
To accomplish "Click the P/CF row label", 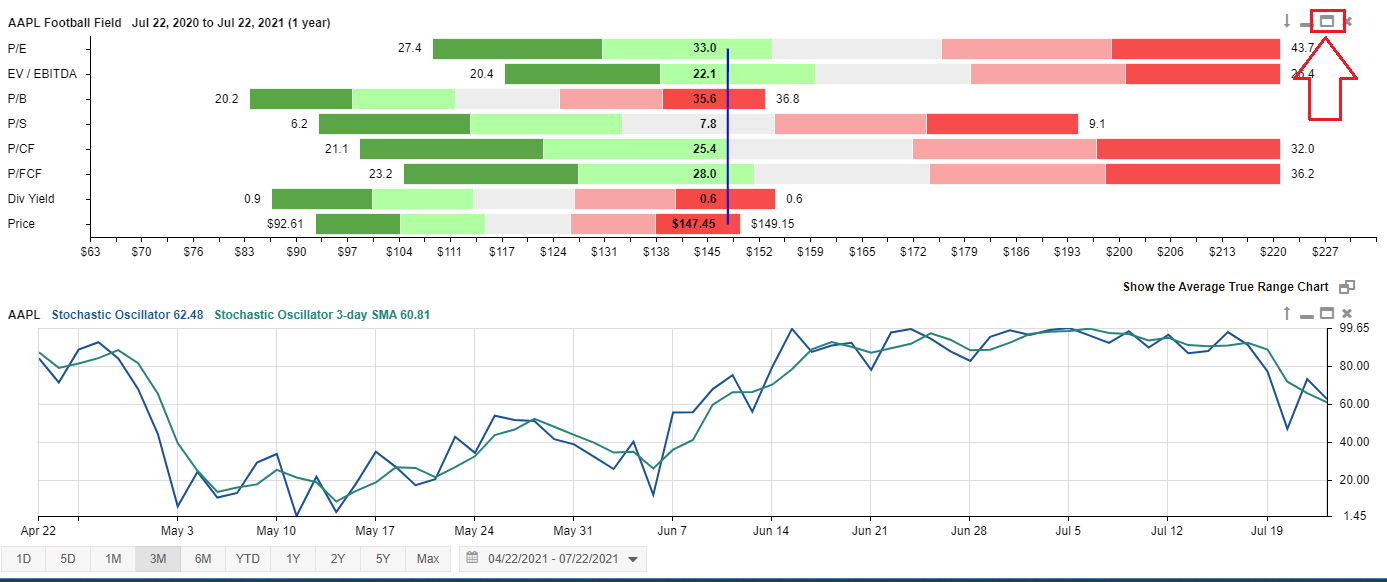I will pos(22,148).
